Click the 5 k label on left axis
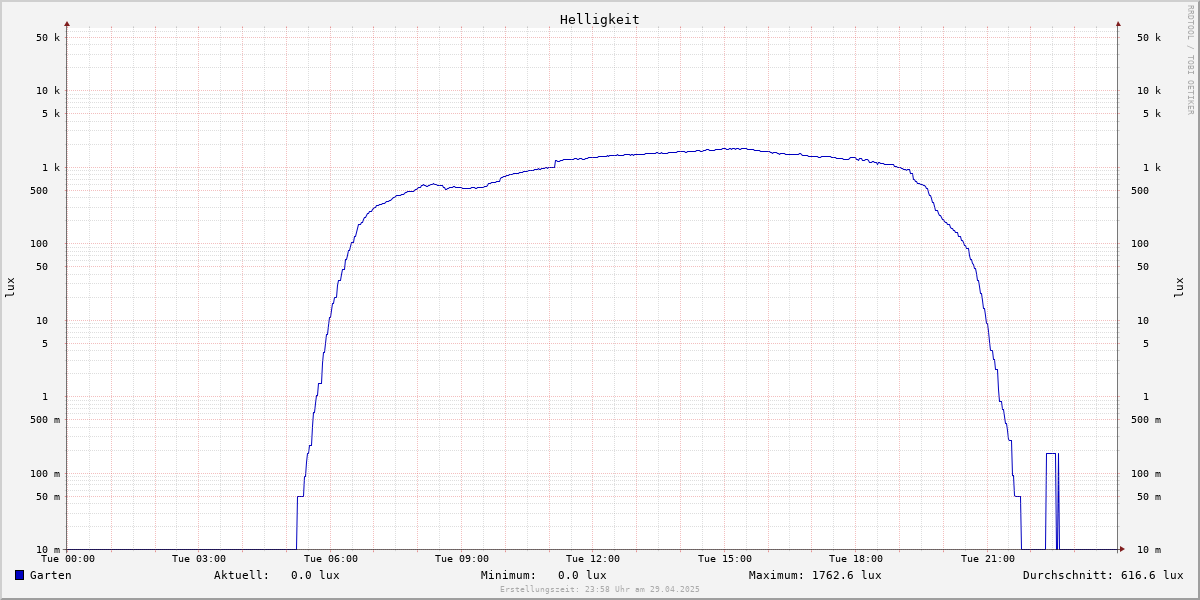Screen dimensions: 1200x600 [51, 114]
